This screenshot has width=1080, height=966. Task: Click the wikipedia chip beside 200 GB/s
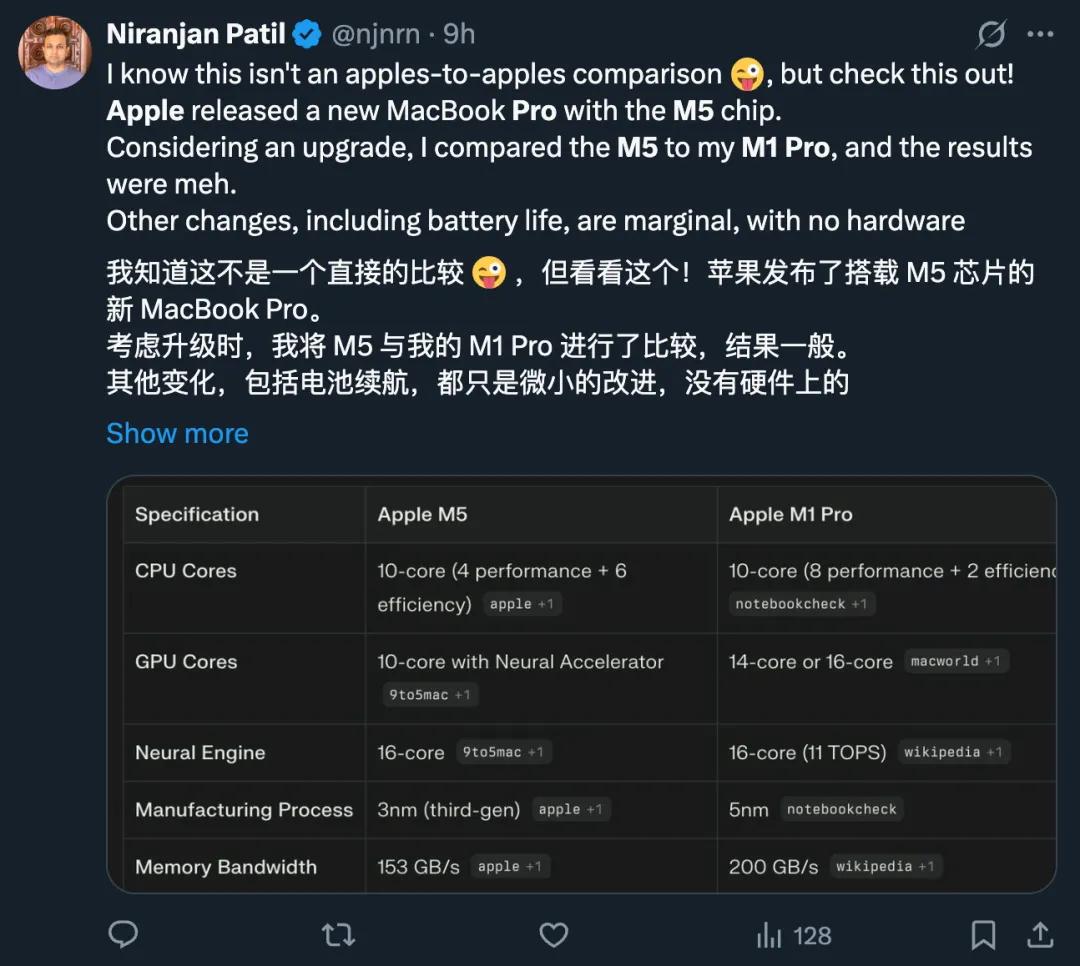point(885,867)
